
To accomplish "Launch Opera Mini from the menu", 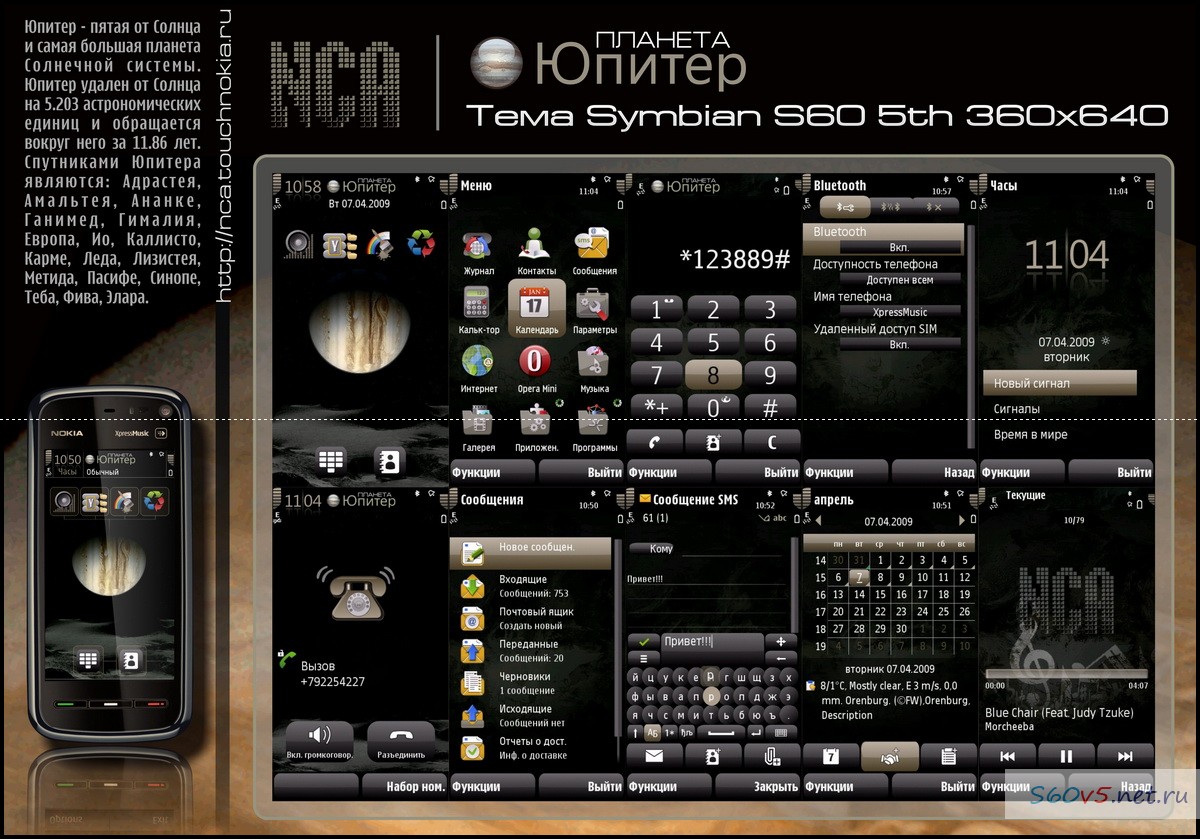I will [536, 362].
